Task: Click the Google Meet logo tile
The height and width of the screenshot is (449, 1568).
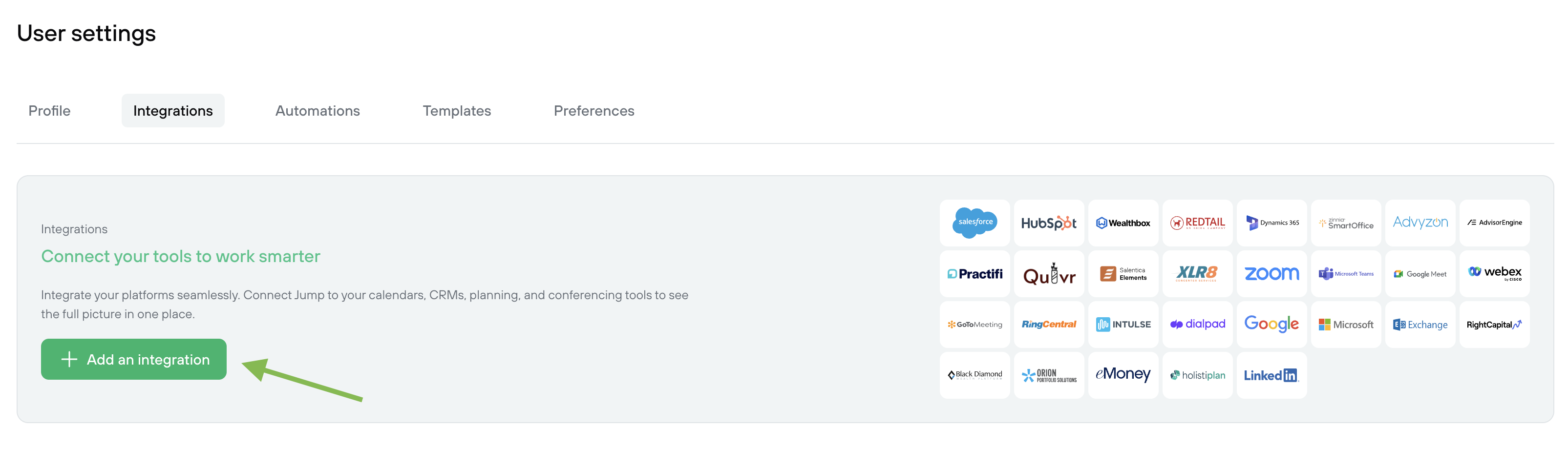Action: (x=1420, y=274)
